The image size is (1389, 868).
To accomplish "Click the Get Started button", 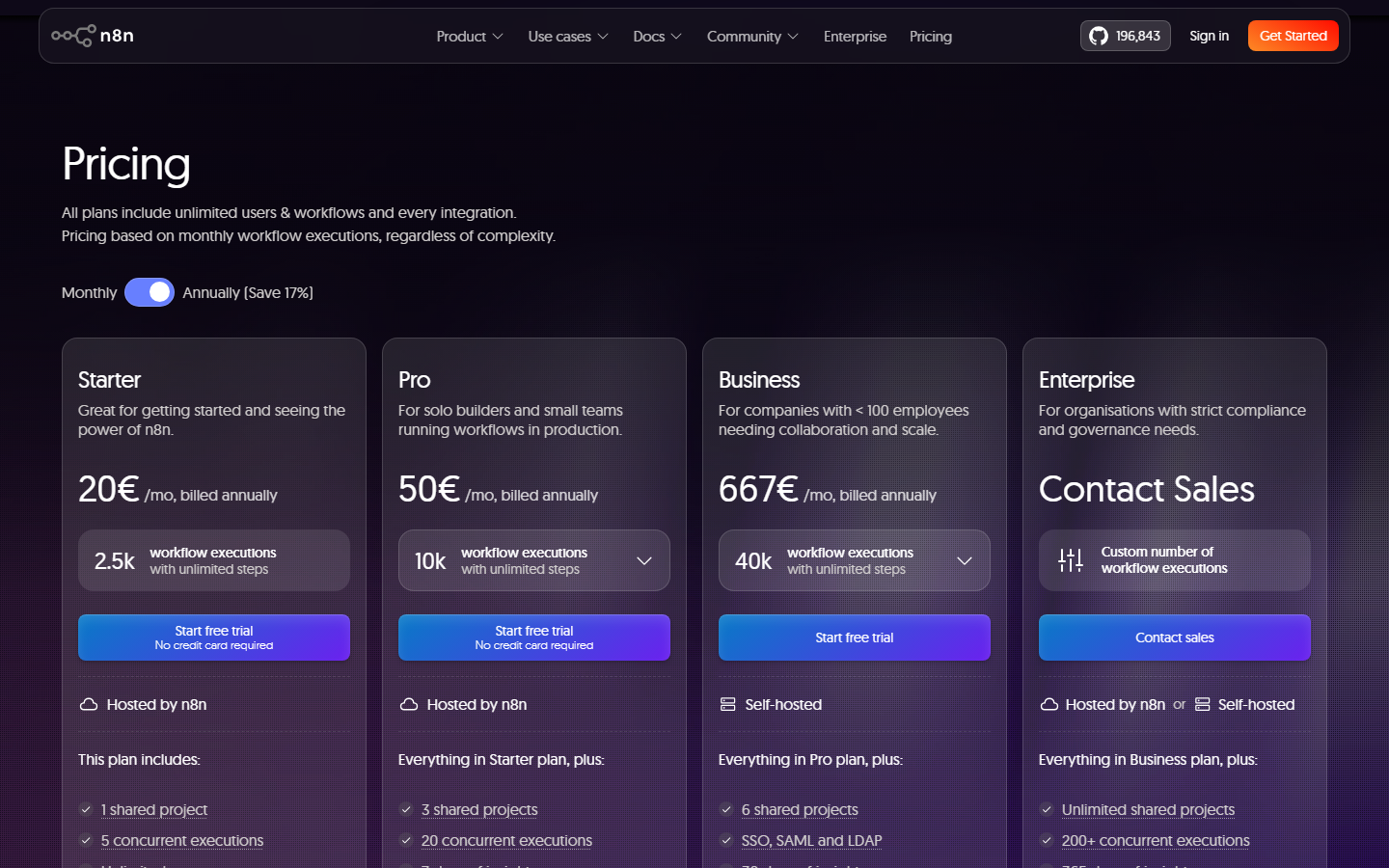I will click(x=1294, y=36).
